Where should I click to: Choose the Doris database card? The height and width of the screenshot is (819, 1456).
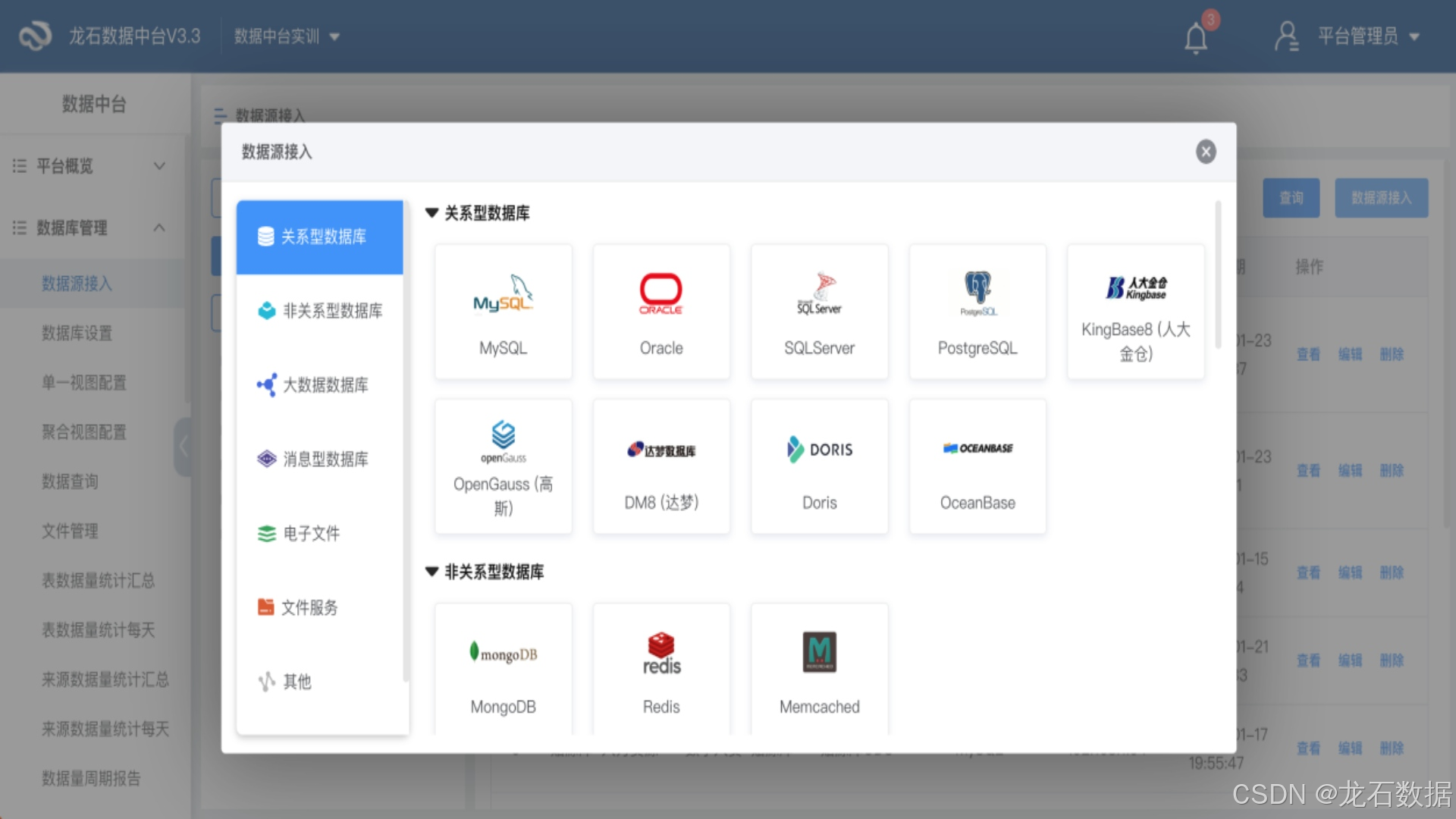(x=819, y=466)
